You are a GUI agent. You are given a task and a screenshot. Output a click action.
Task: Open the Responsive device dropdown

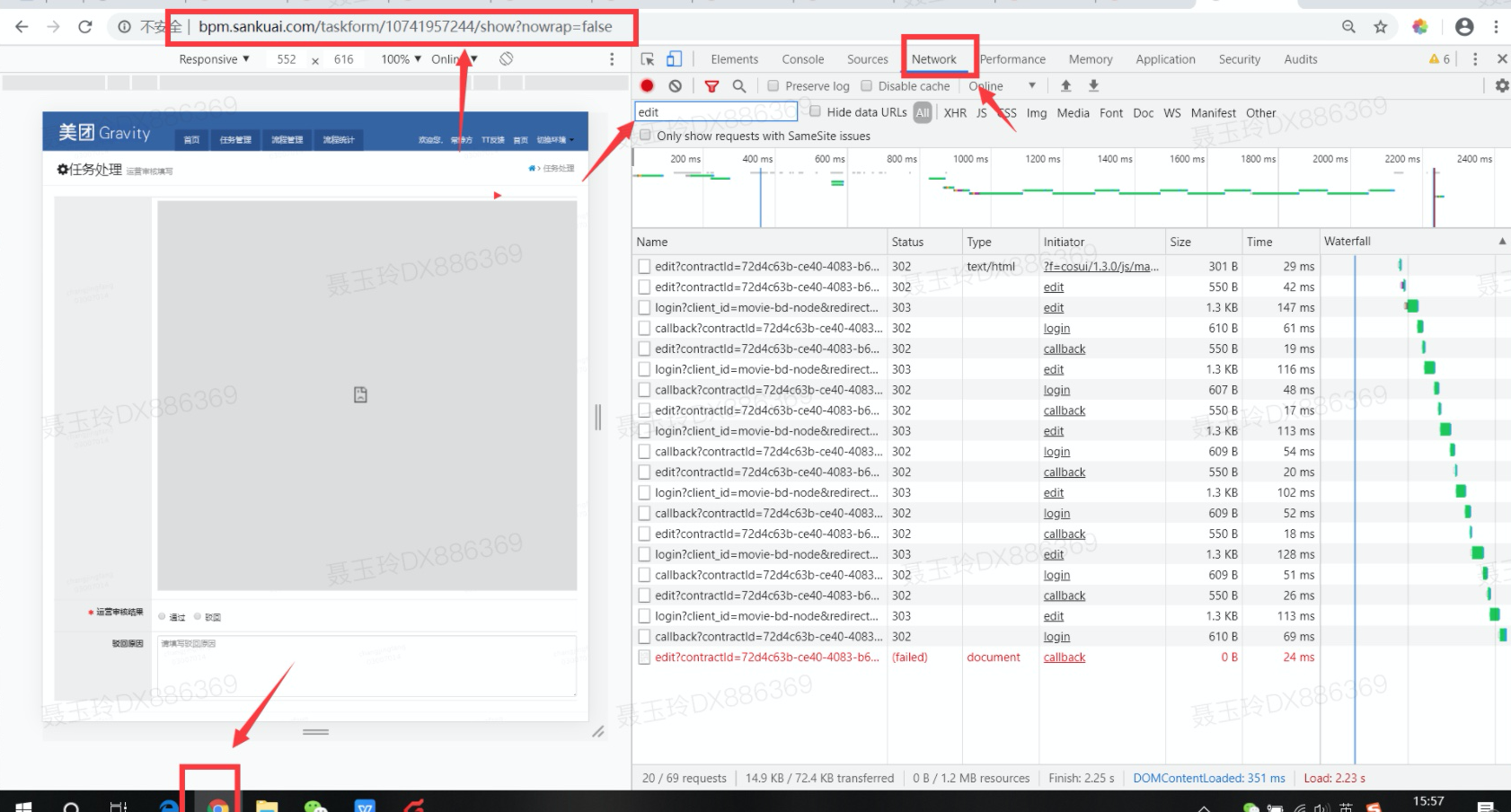(x=214, y=59)
